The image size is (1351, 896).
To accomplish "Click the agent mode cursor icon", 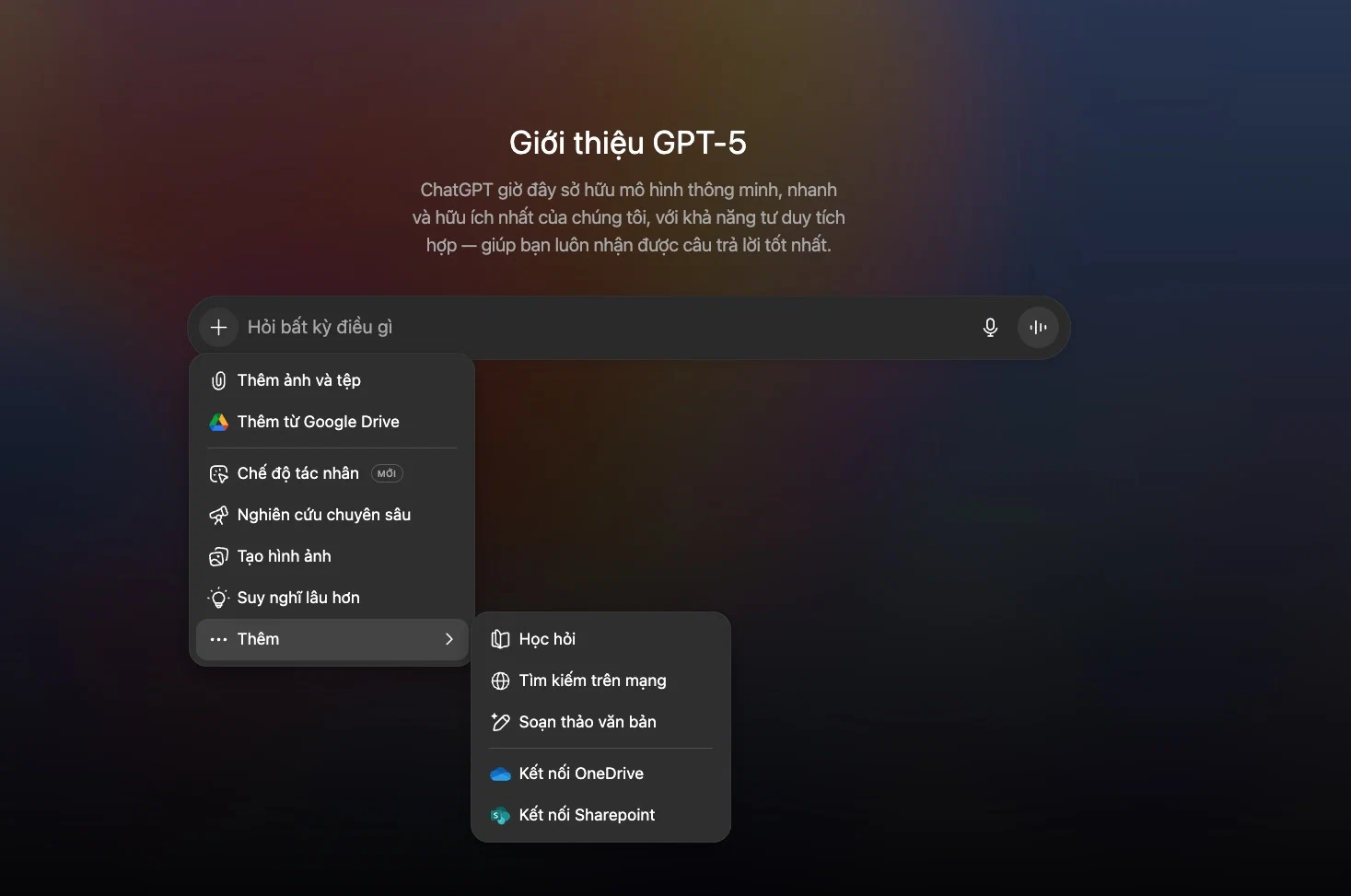I will tap(218, 473).
